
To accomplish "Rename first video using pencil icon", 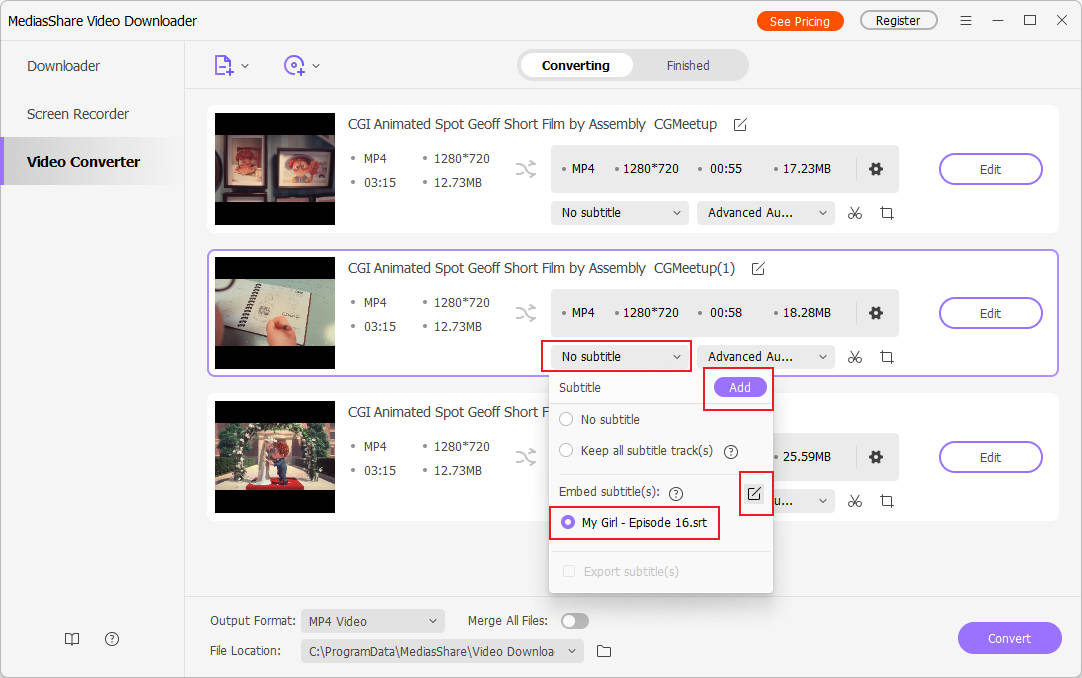I will 740,125.
